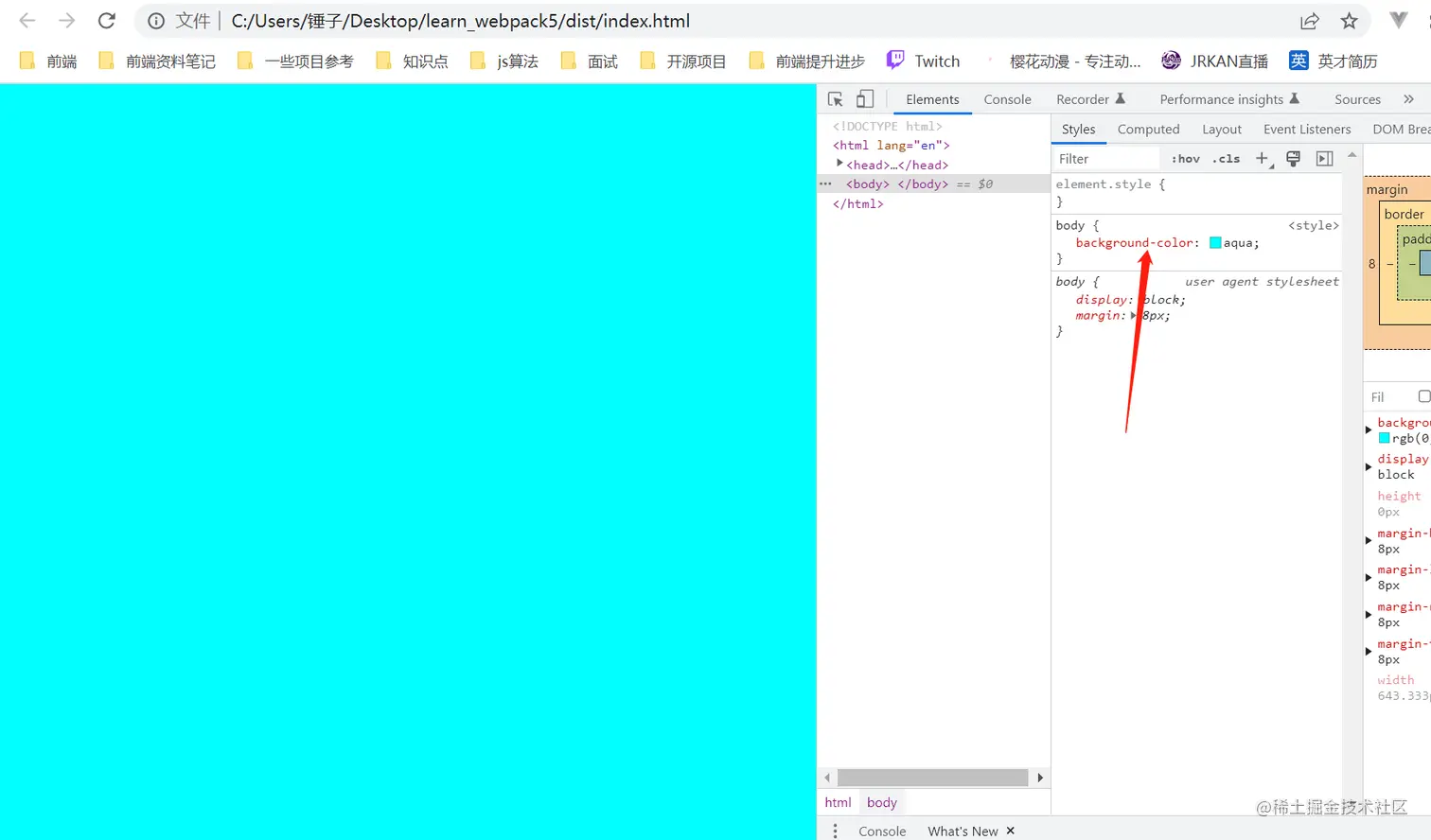
Task: Open the JRKAN直播 bookmark
Action: [1214, 61]
